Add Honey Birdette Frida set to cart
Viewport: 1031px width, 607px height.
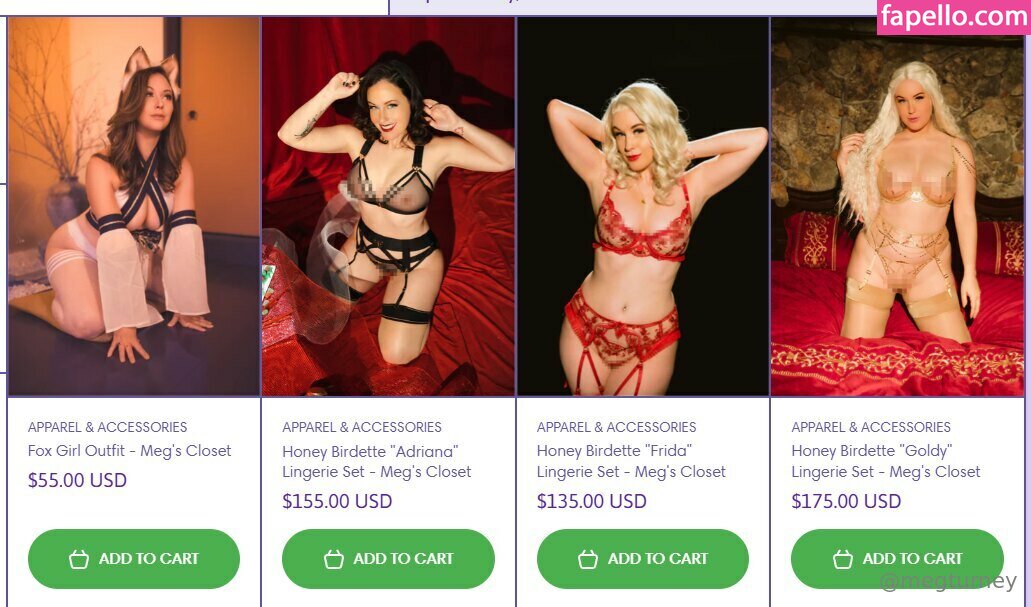(642, 559)
